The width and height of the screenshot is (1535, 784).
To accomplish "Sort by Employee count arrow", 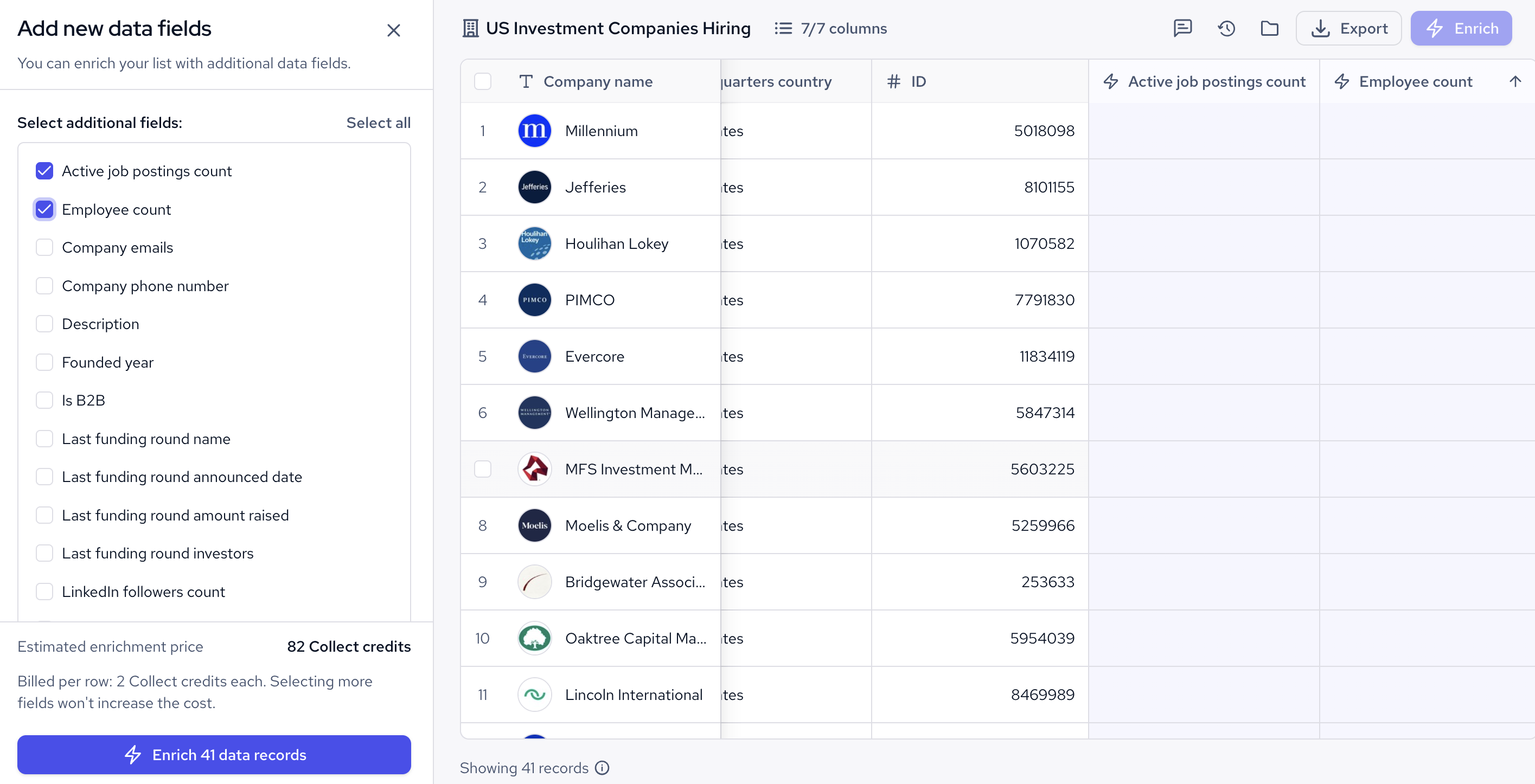I will 1515,81.
